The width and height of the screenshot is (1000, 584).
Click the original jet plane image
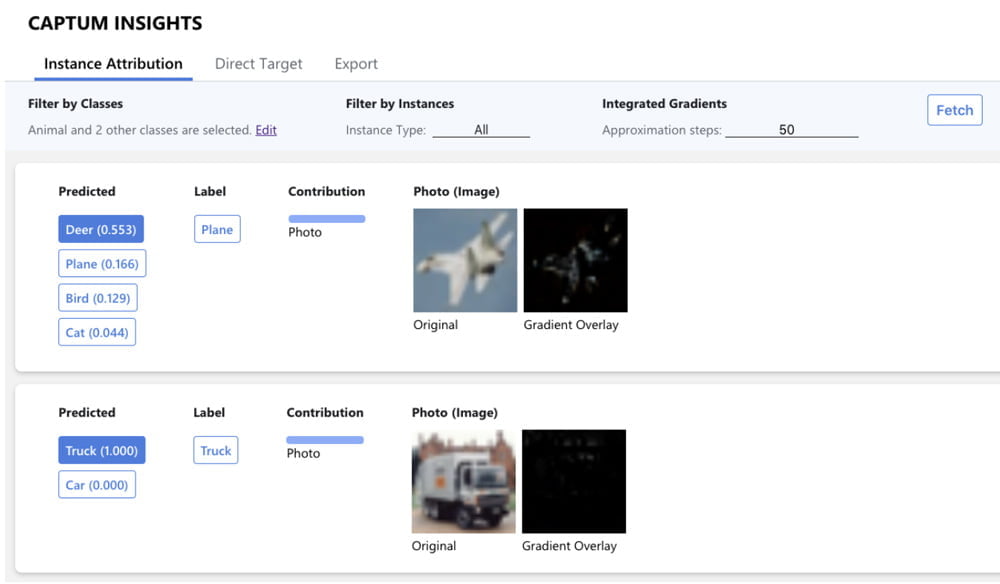[465, 260]
